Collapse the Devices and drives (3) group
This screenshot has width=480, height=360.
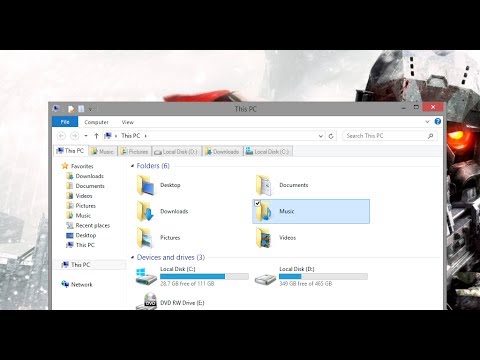[132, 257]
